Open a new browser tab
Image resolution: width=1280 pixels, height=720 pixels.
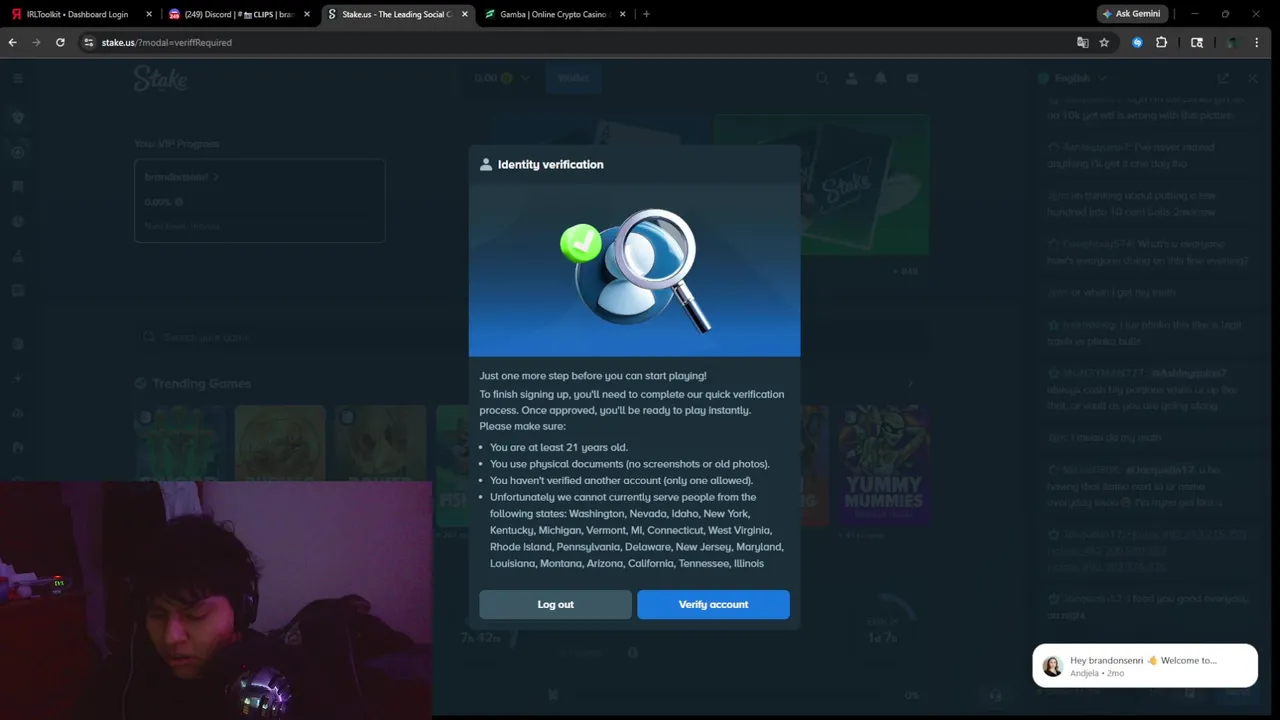tap(646, 14)
